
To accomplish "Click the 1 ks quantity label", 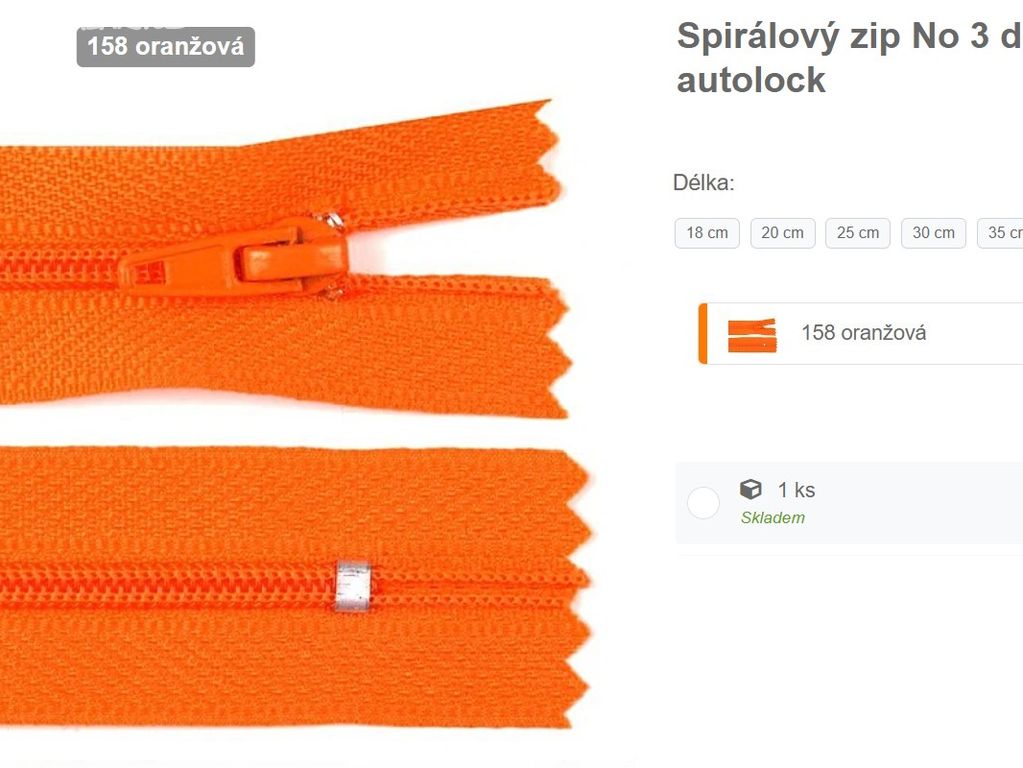I will [796, 490].
